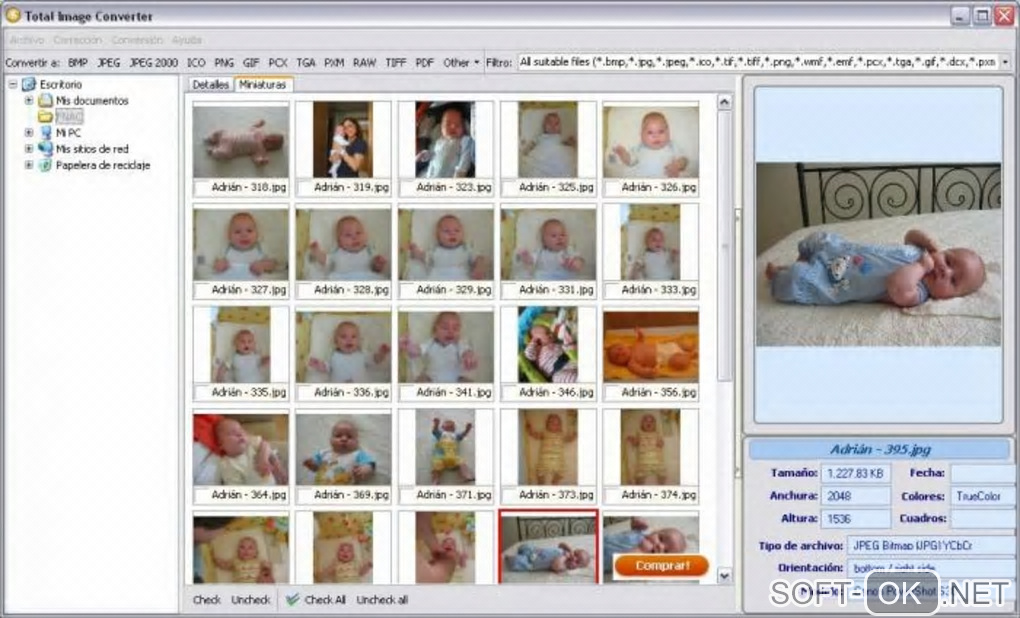Click the Papelera de reciclaje icon
1020x618 pixels.
coord(45,165)
